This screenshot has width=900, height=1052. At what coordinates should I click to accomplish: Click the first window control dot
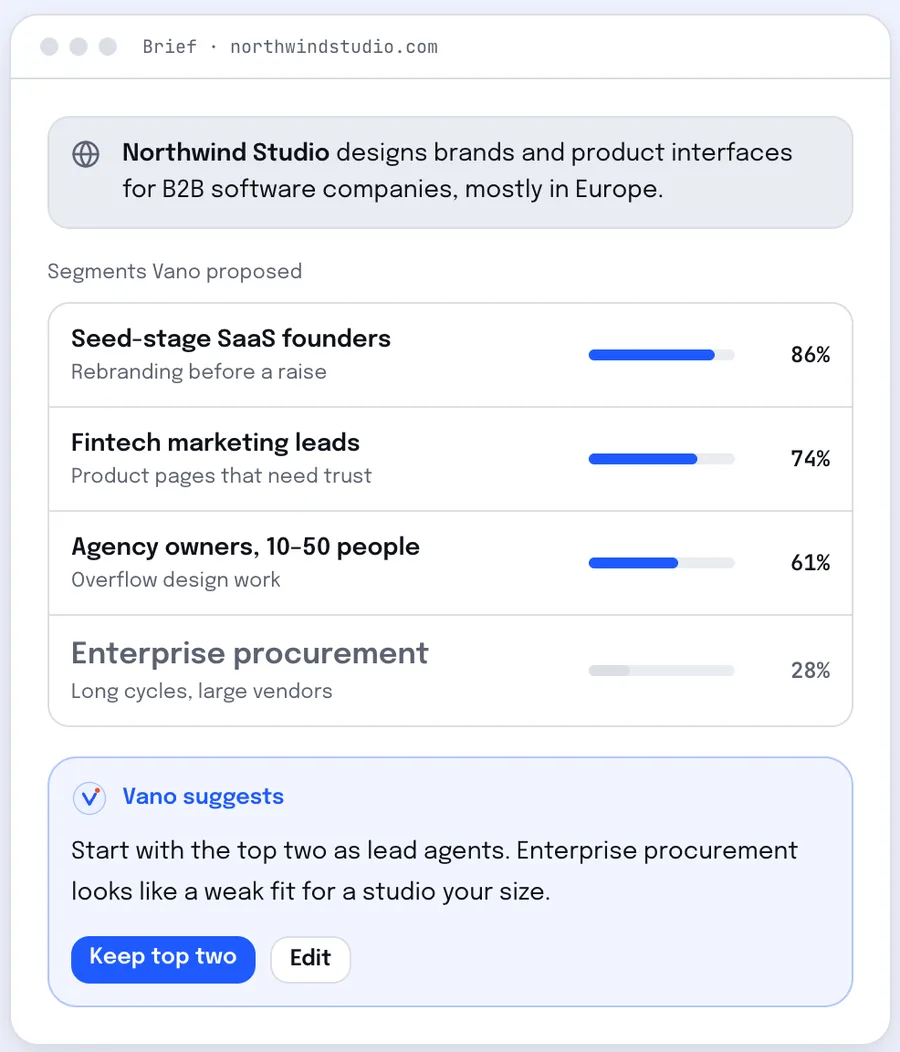(49, 47)
